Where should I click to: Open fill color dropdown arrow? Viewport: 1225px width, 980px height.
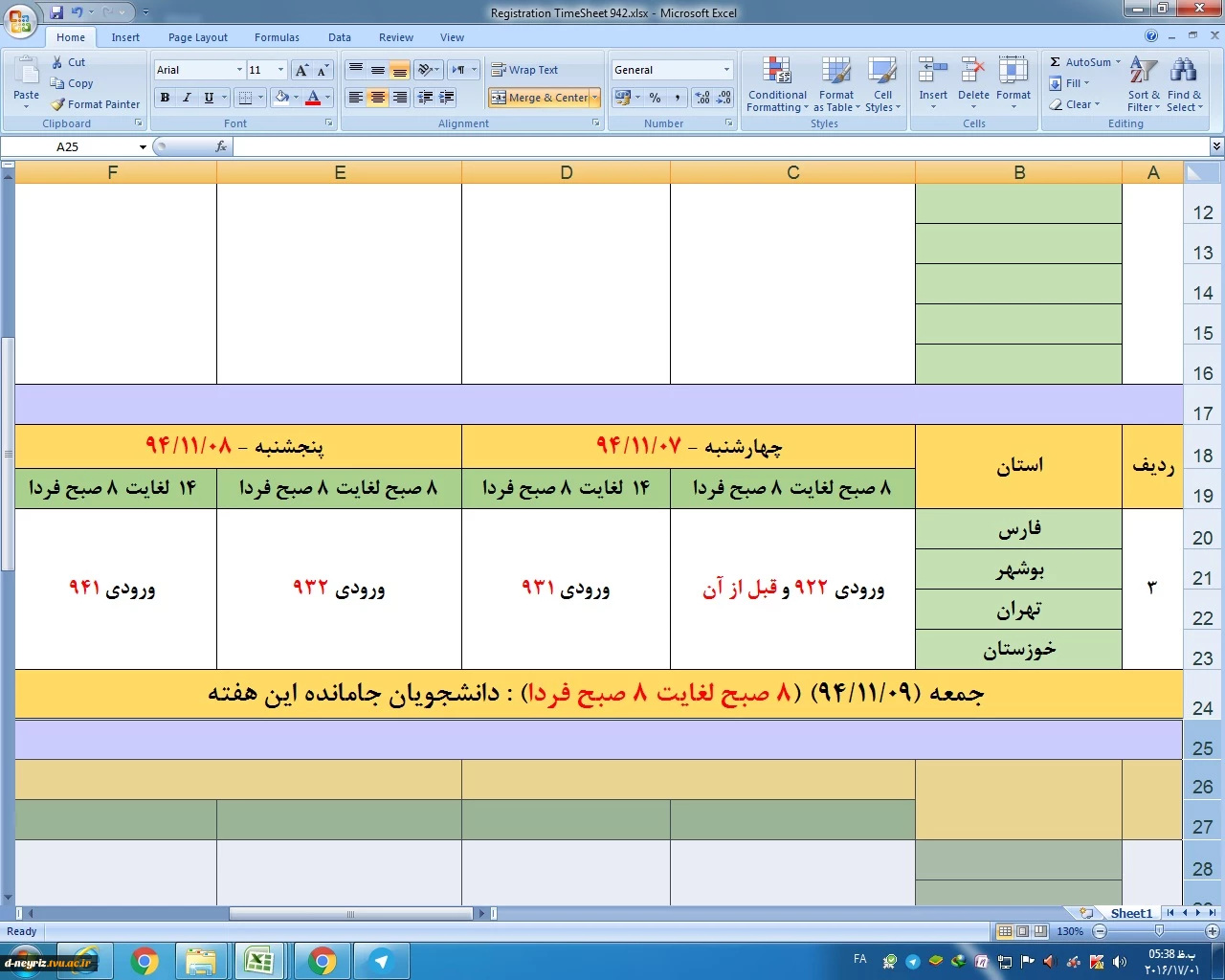pos(297,98)
